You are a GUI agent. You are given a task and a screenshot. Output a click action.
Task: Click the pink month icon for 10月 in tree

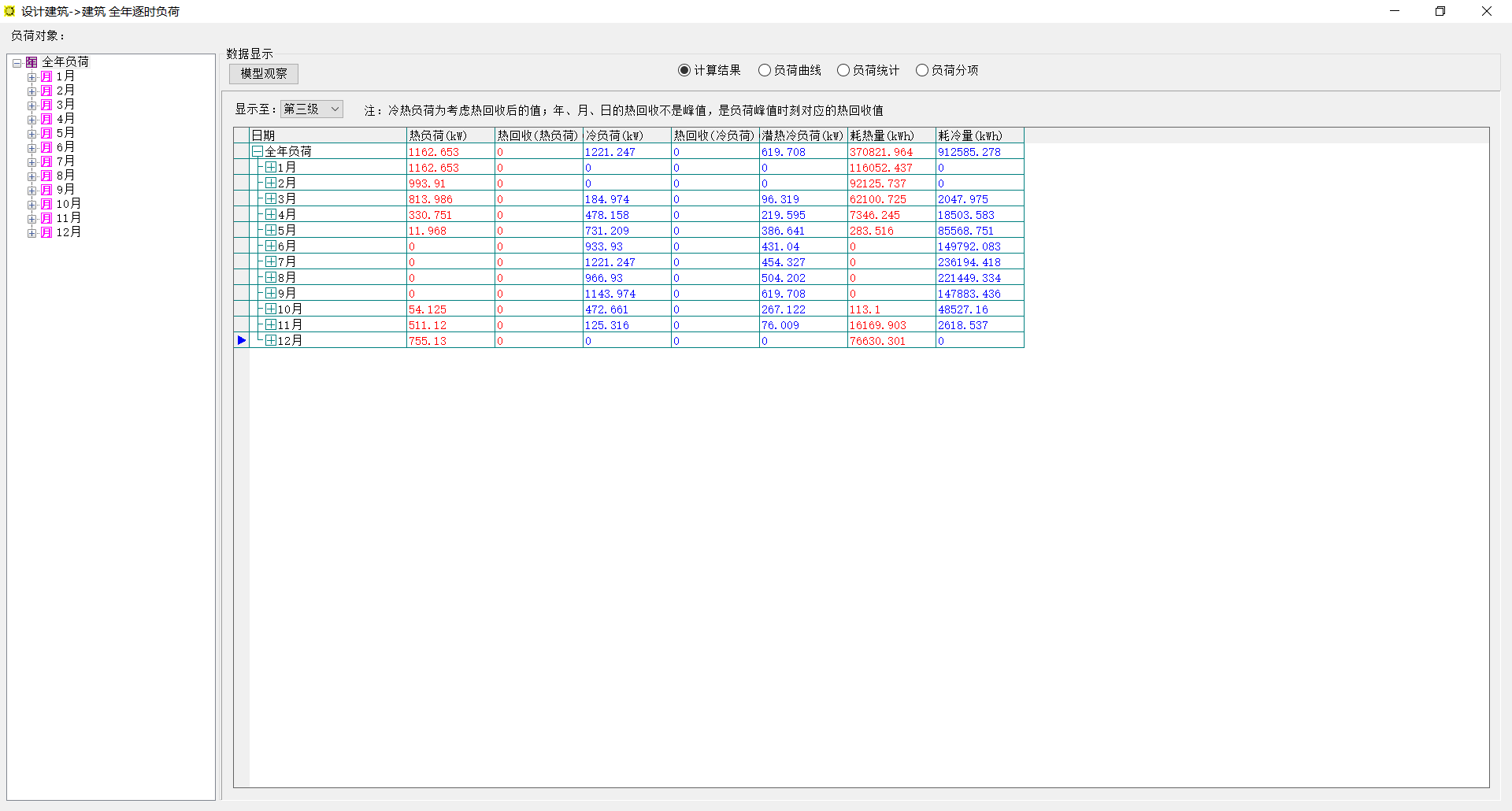(x=46, y=204)
